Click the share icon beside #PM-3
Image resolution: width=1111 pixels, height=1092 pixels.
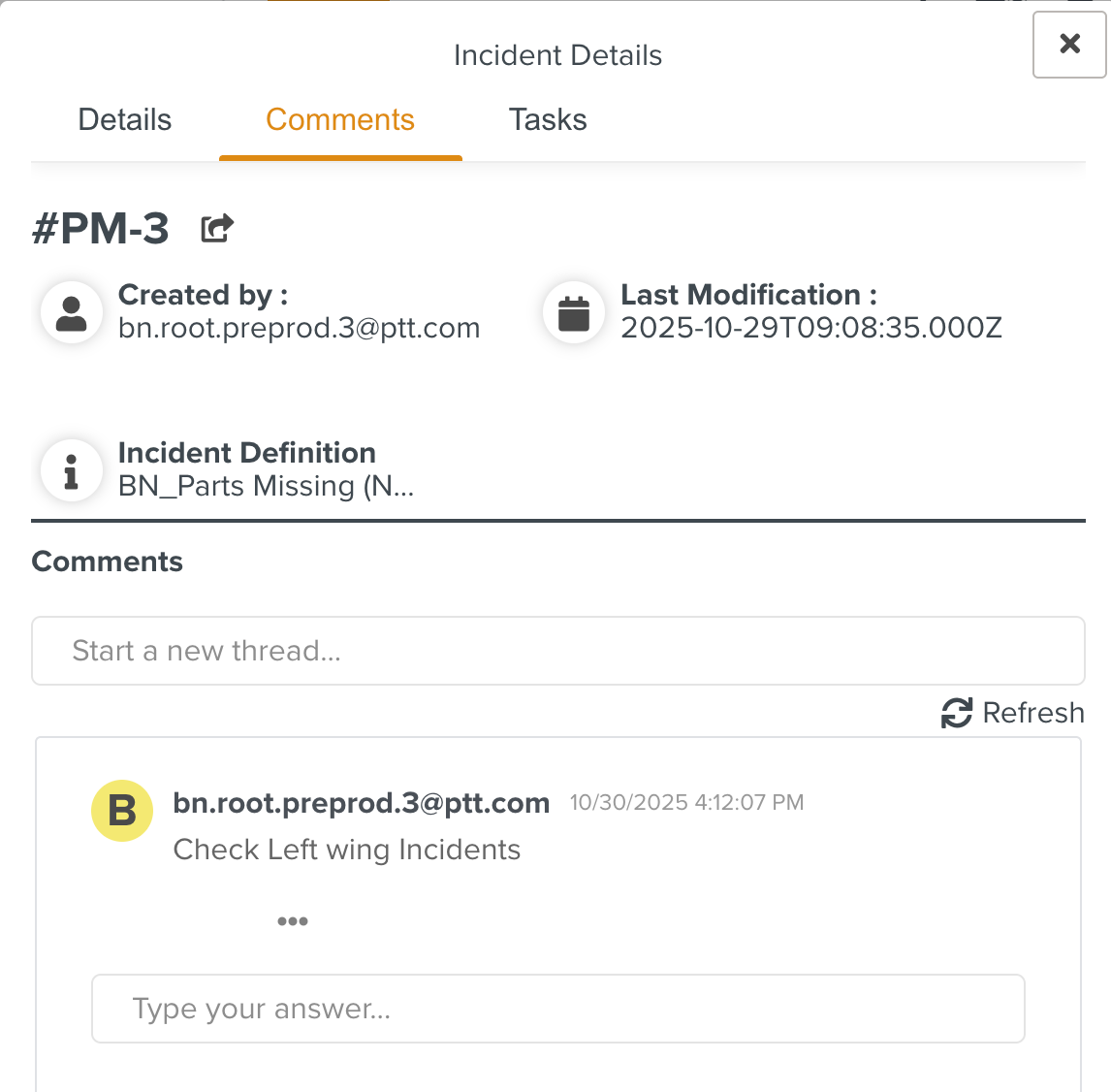click(217, 229)
